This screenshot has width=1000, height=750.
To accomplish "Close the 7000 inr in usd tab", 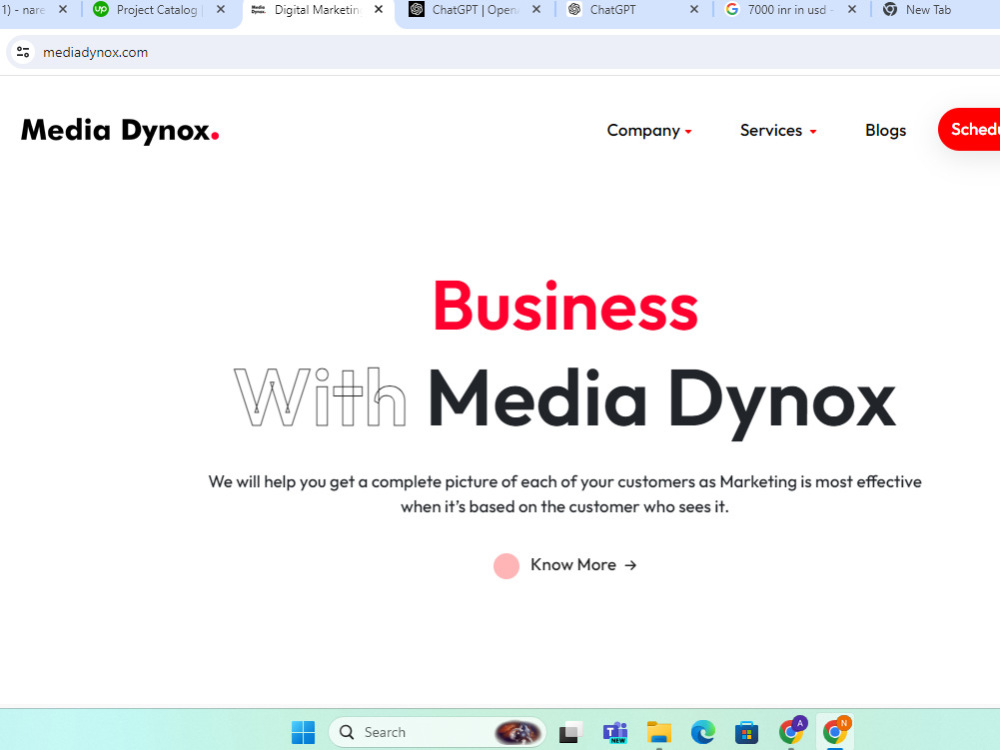I will pyautogui.click(x=852, y=10).
